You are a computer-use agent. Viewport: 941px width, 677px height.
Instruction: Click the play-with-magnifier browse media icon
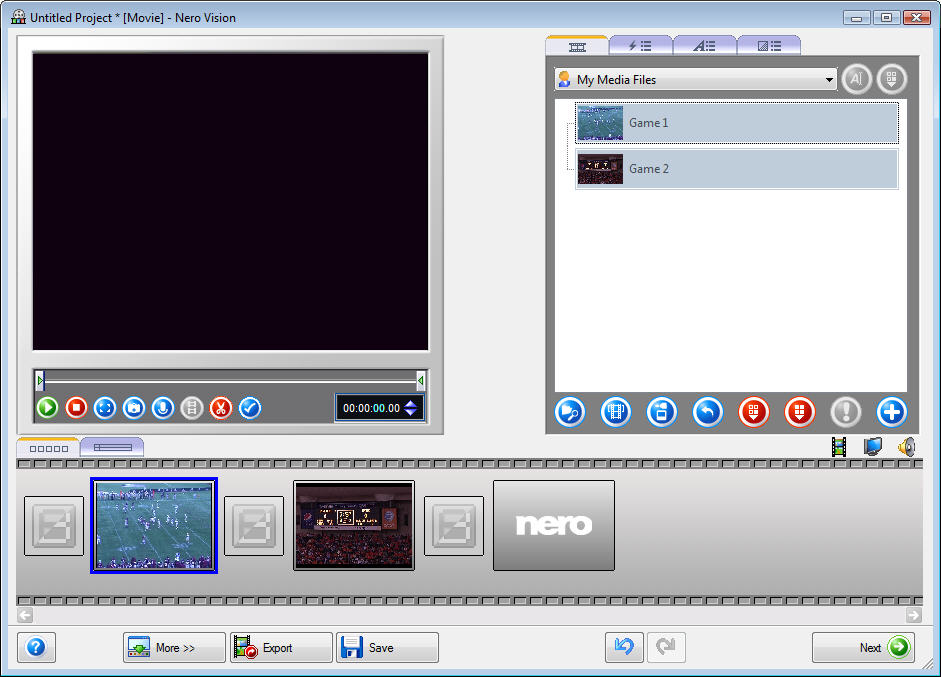(570, 412)
